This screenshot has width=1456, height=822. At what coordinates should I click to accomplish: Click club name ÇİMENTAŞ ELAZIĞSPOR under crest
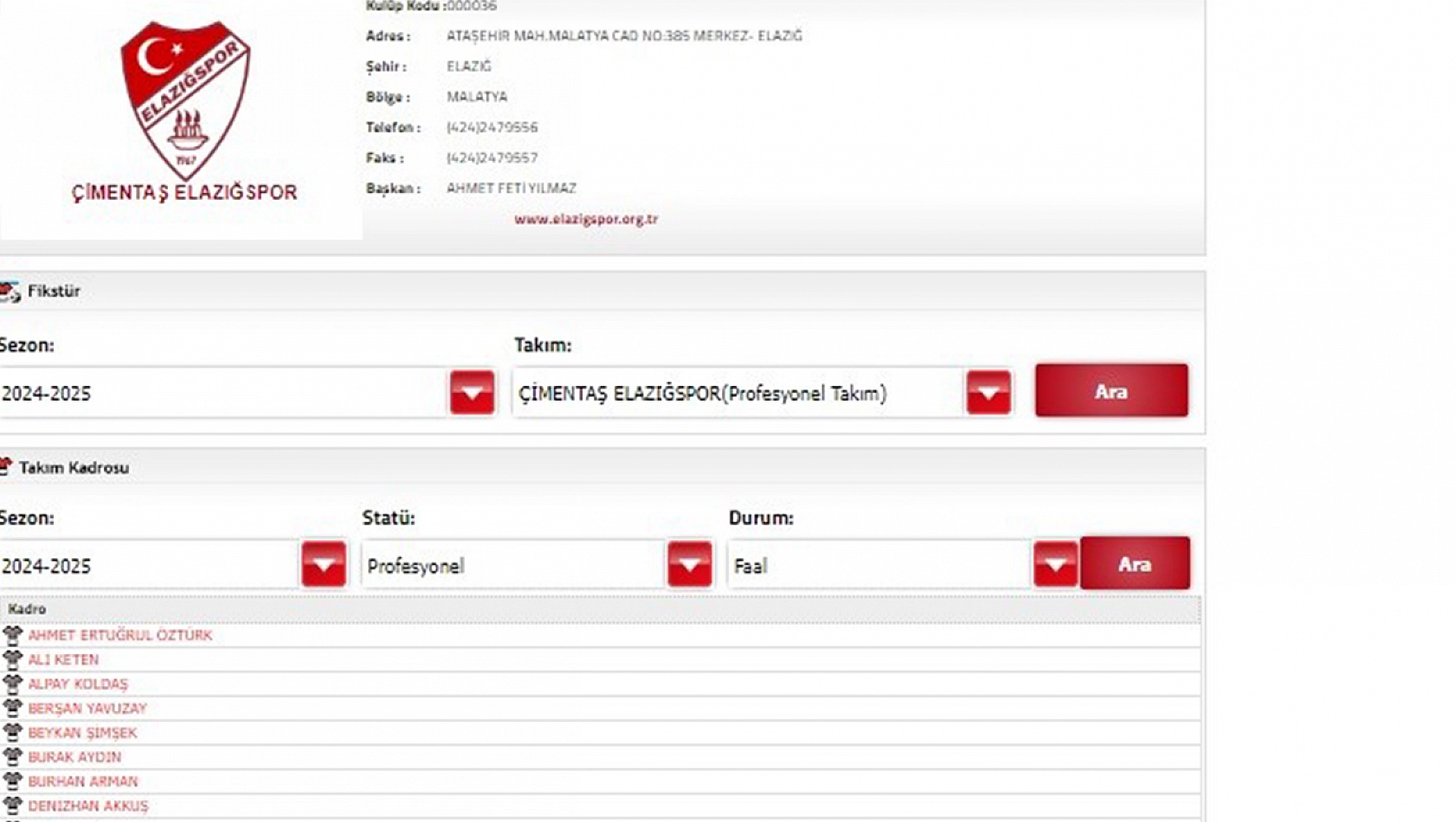click(184, 192)
